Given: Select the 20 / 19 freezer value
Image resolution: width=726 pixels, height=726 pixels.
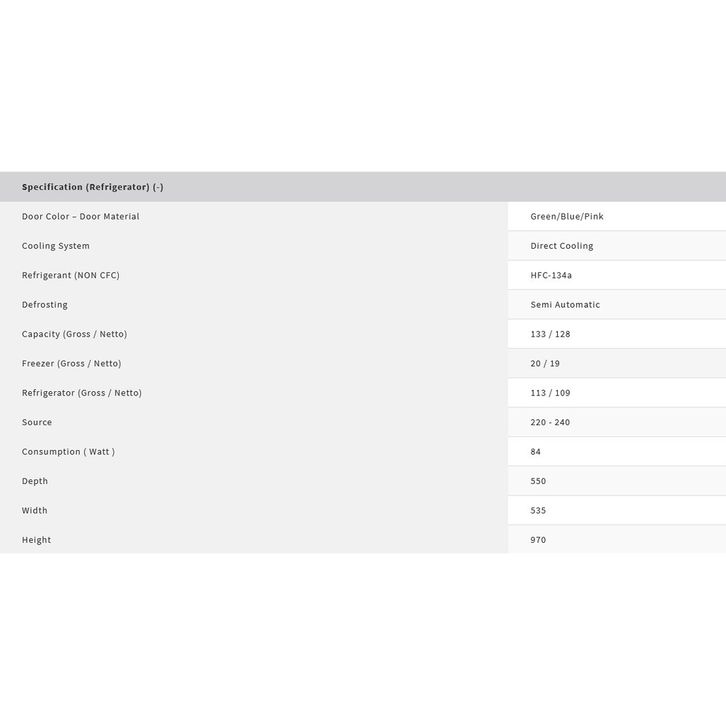Looking at the screenshot, I should coord(545,363).
